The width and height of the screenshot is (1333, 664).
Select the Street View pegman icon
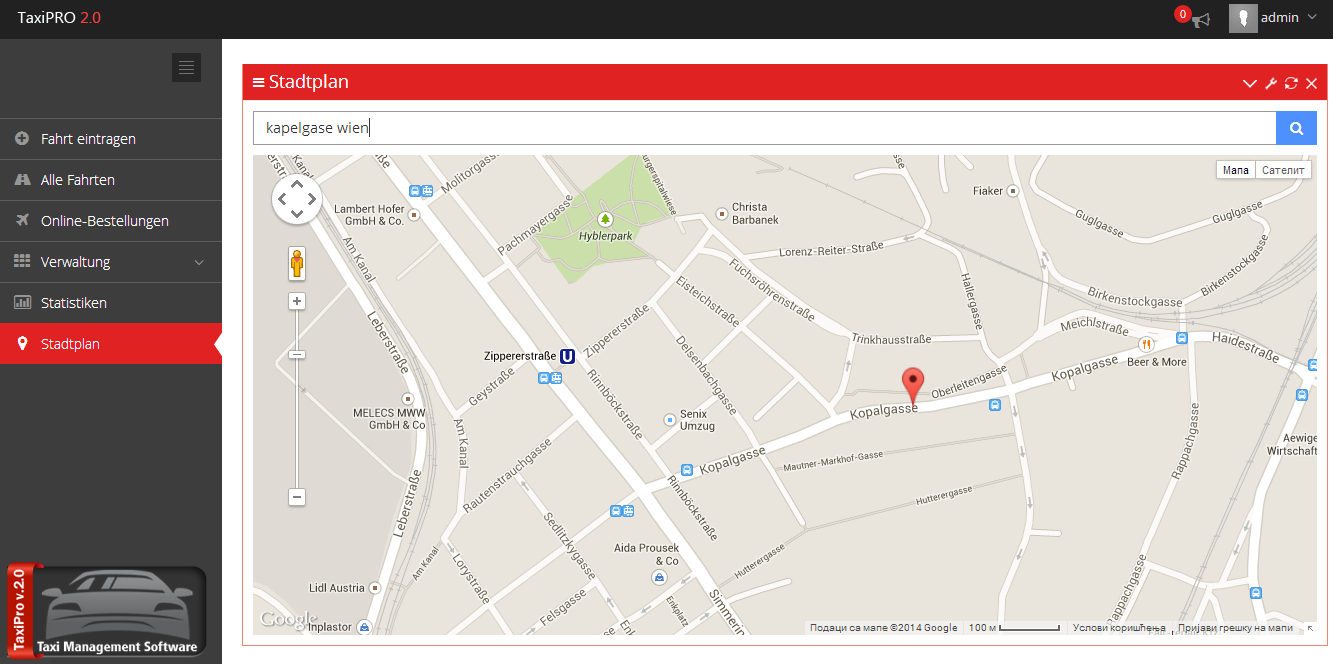point(297,264)
